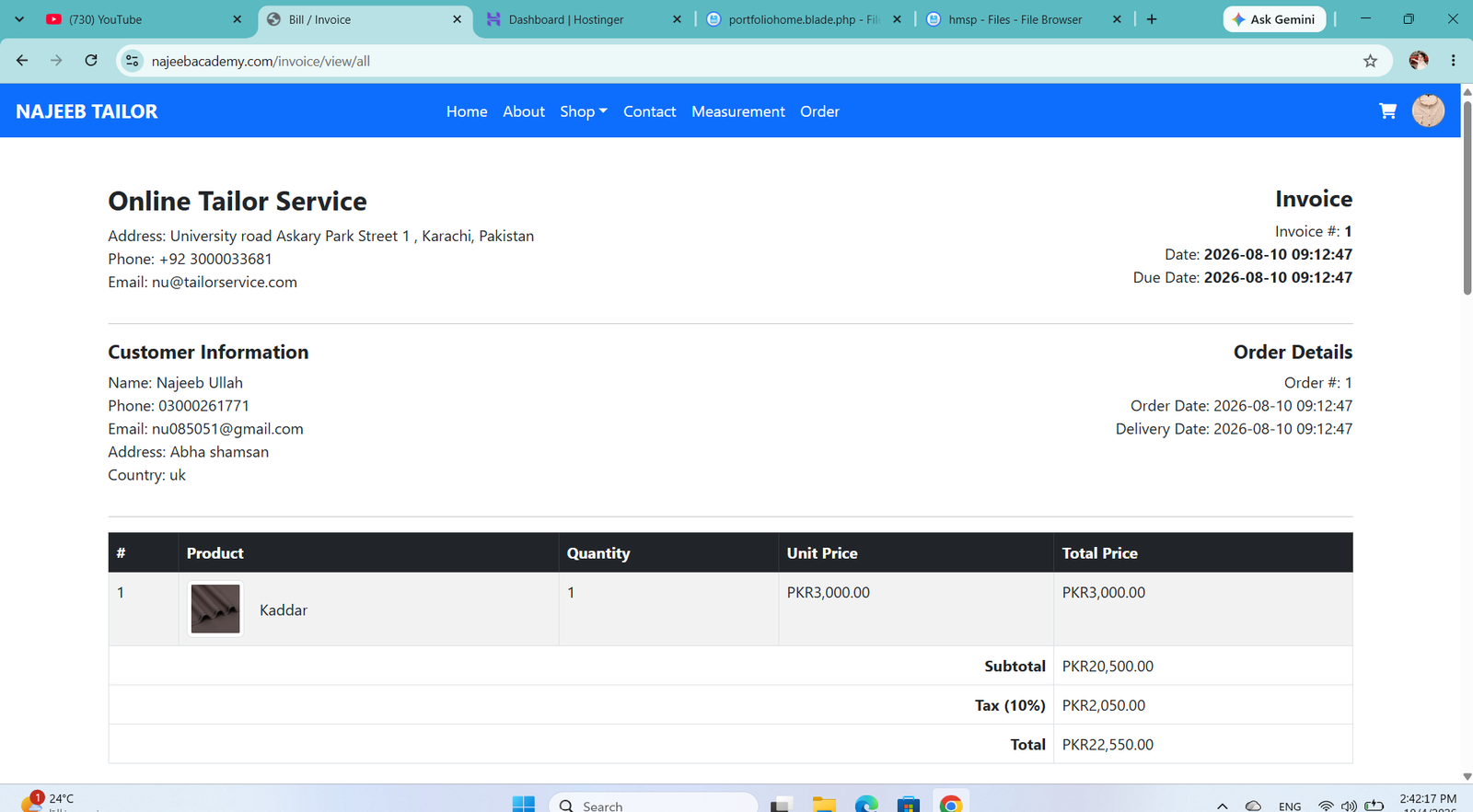
Task: Select the Subtotal value PKR20,500.00
Action: pyautogui.click(x=1108, y=666)
